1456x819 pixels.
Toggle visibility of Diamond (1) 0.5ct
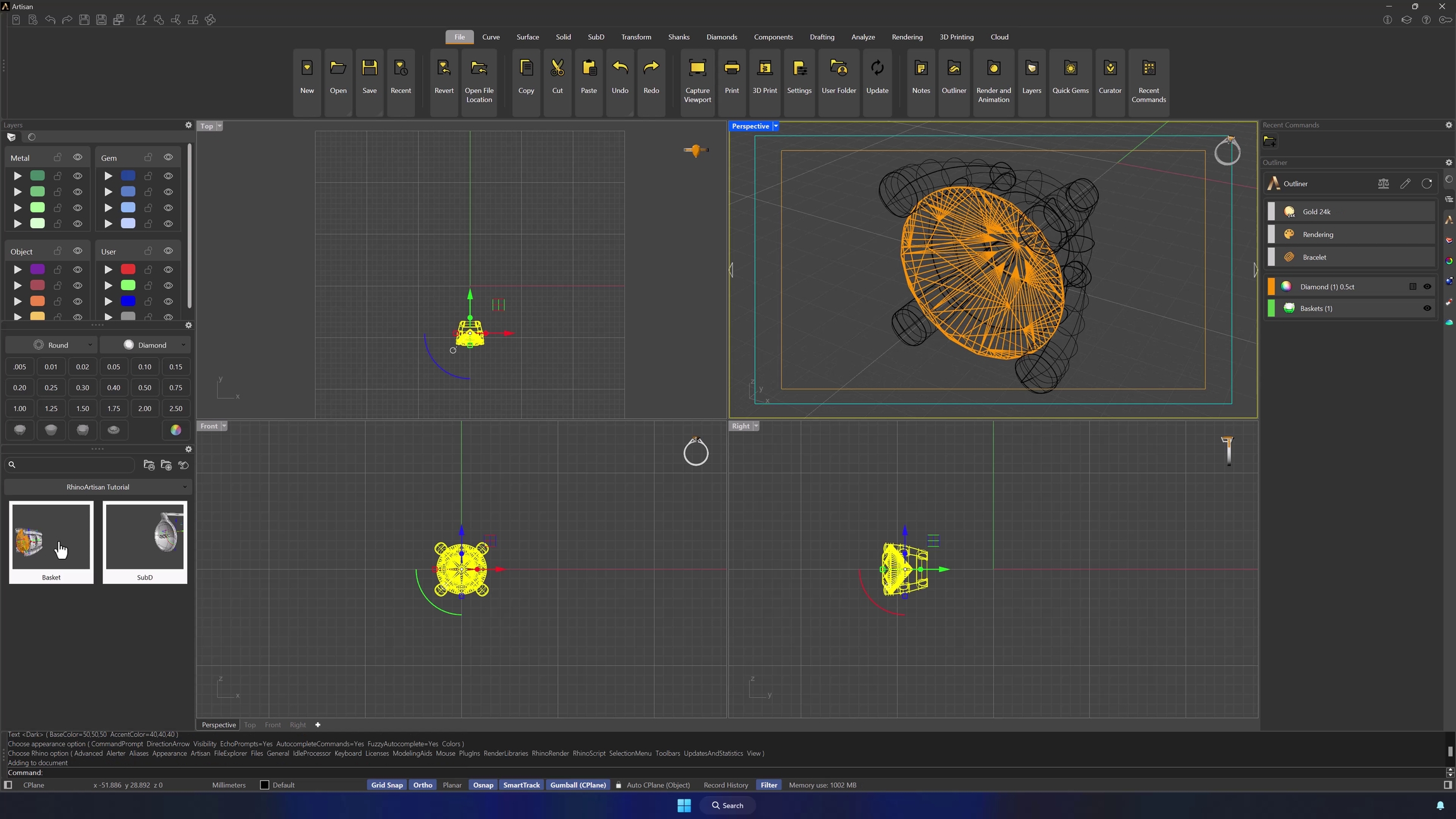click(1427, 287)
